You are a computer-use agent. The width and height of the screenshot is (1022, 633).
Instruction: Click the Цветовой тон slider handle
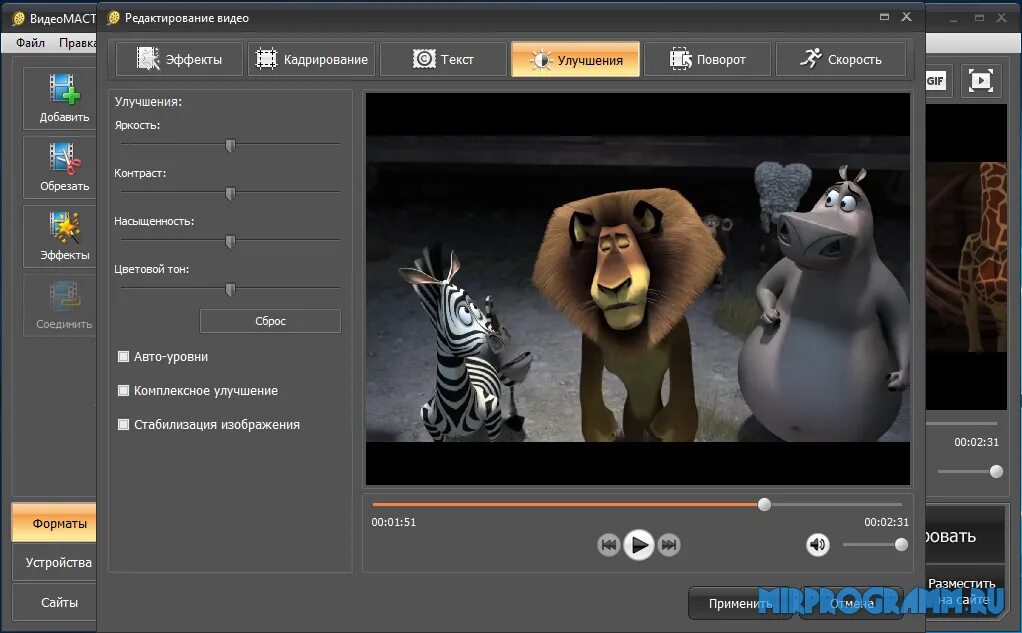pos(230,290)
